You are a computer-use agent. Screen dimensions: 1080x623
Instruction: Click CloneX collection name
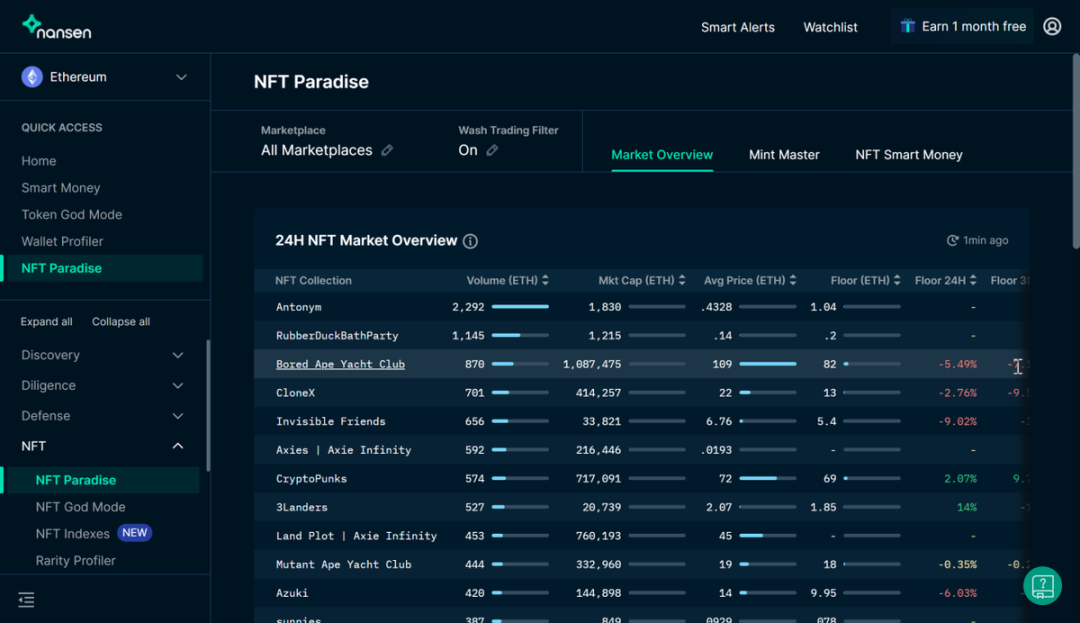pyautogui.click(x=295, y=392)
